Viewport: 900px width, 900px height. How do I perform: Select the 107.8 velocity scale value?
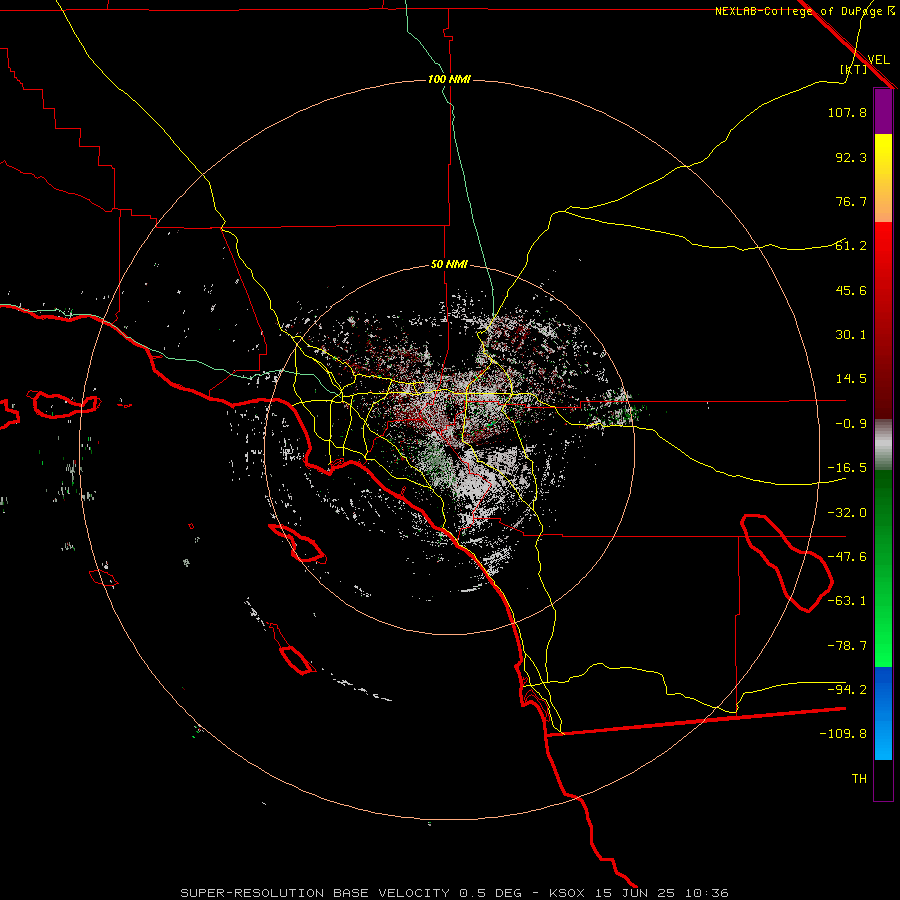[847, 112]
